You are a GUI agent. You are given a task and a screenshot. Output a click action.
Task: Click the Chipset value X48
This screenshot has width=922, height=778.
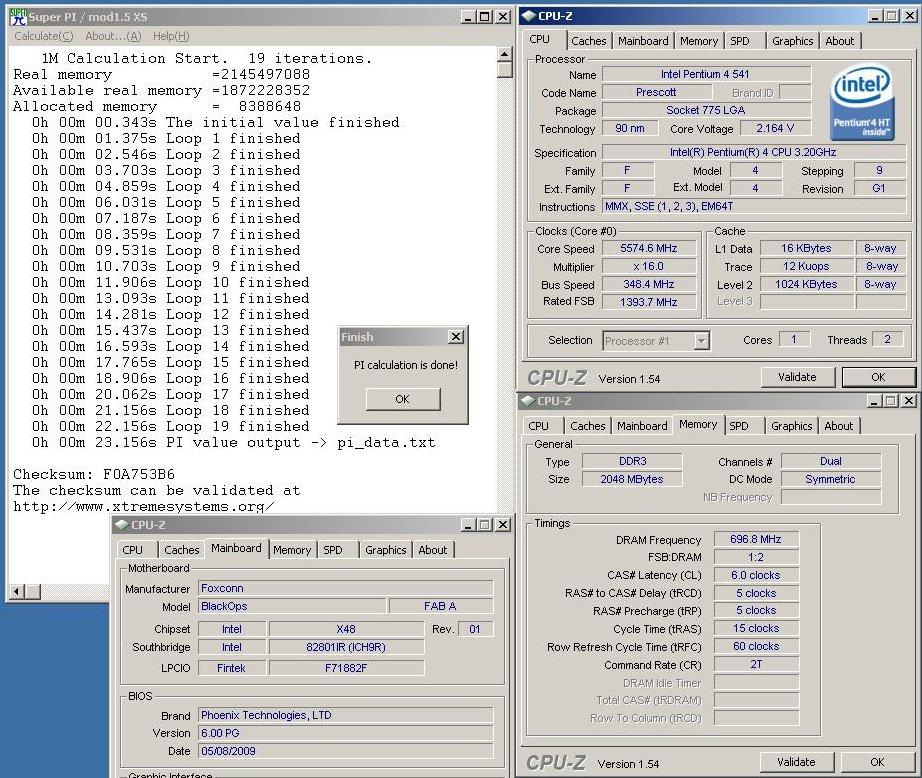(x=346, y=629)
